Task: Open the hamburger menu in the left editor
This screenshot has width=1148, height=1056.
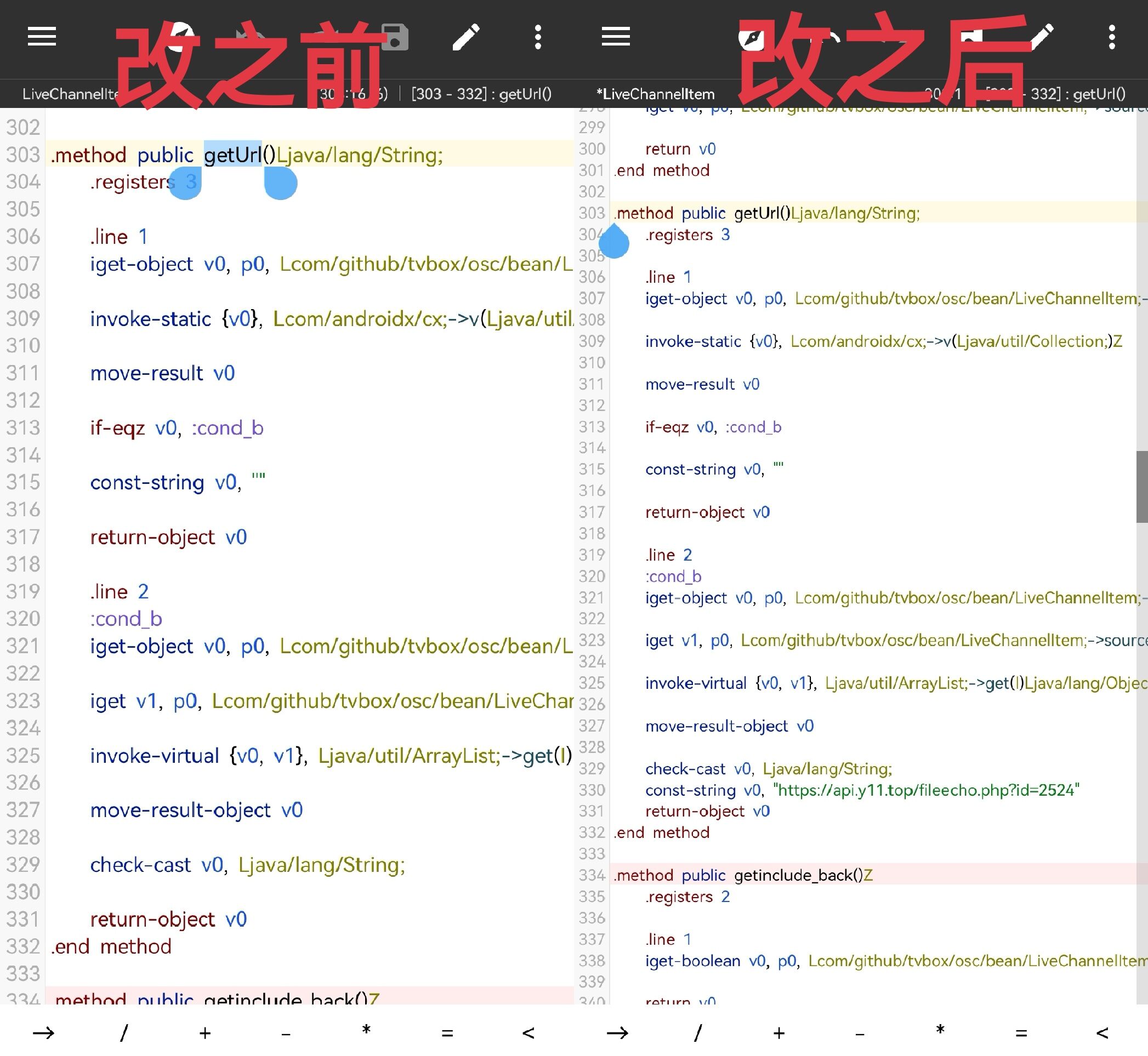Action: coord(42,37)
